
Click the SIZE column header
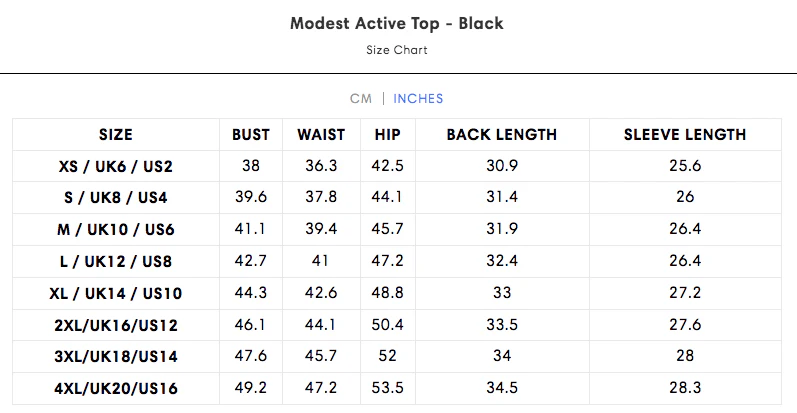point(116,135)
